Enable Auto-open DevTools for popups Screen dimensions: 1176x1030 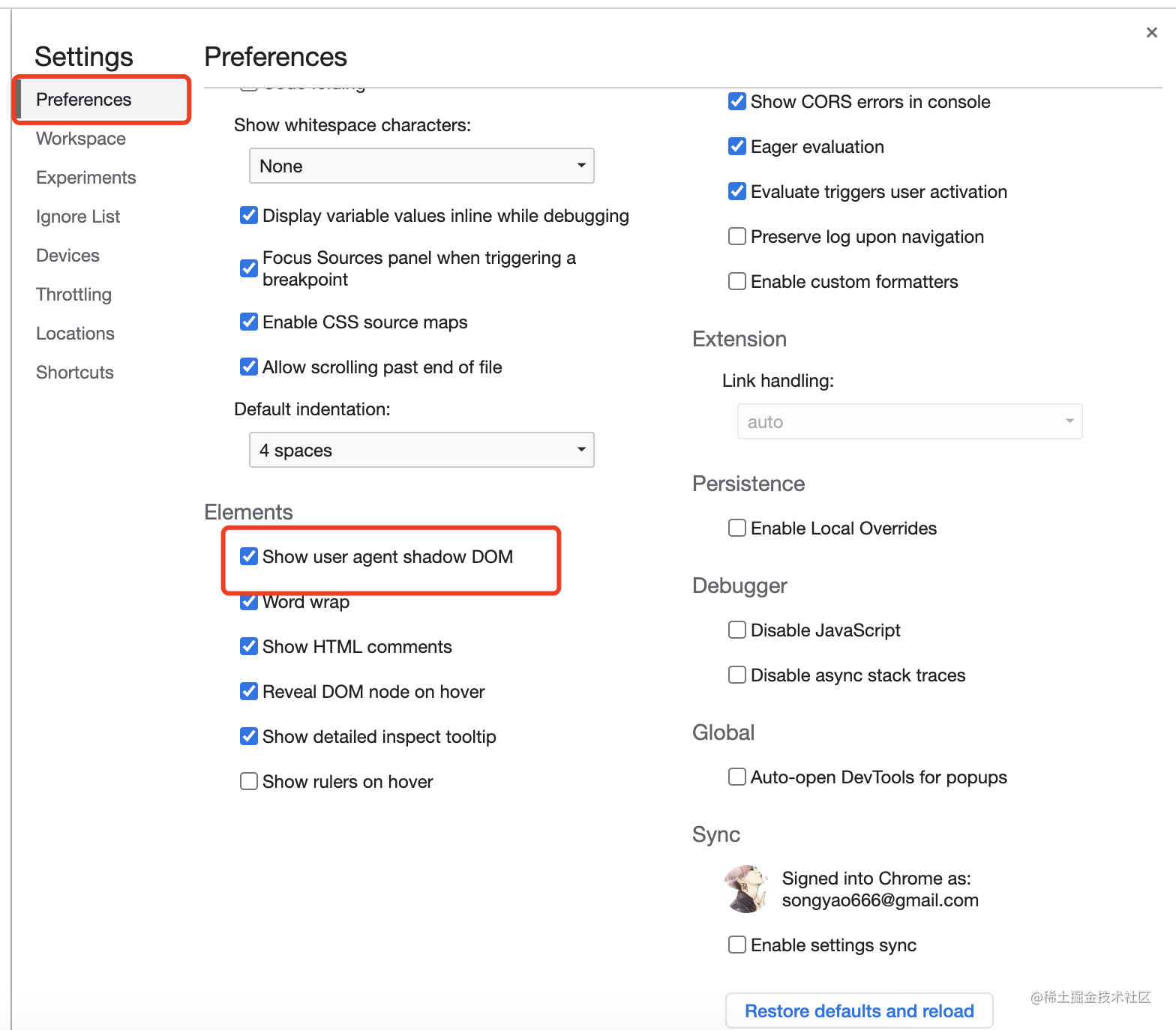(x=737, y=777)
